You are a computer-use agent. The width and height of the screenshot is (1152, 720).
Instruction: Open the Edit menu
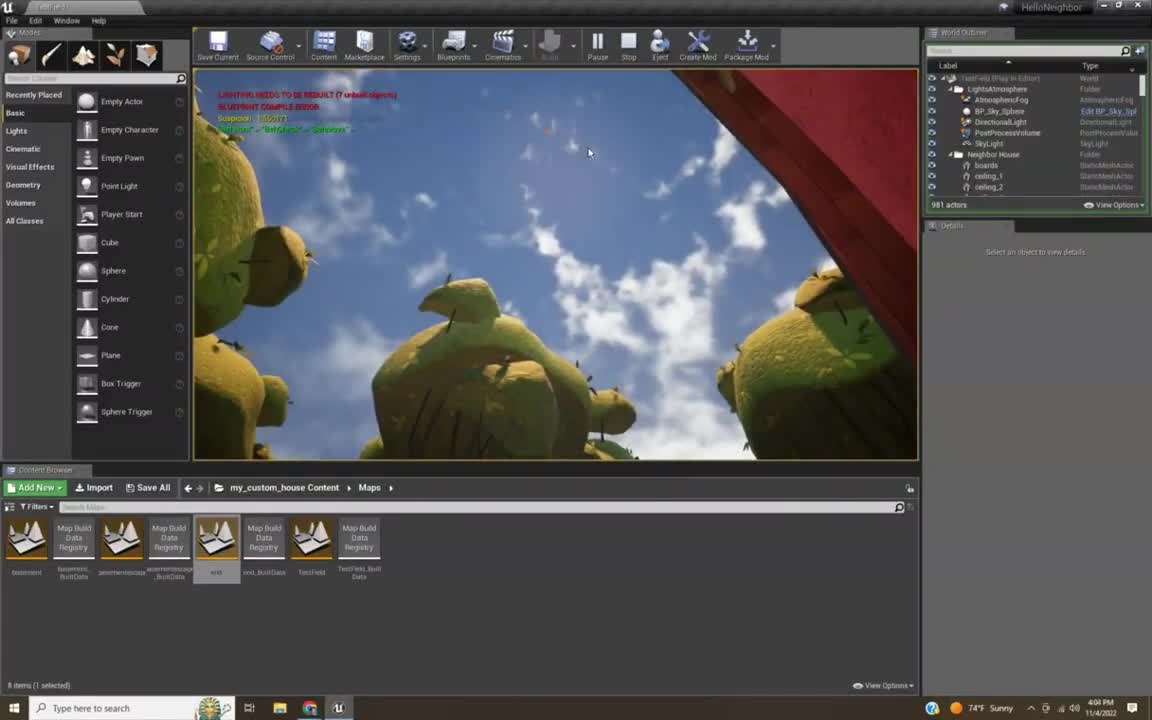click(x=35, y=21)
